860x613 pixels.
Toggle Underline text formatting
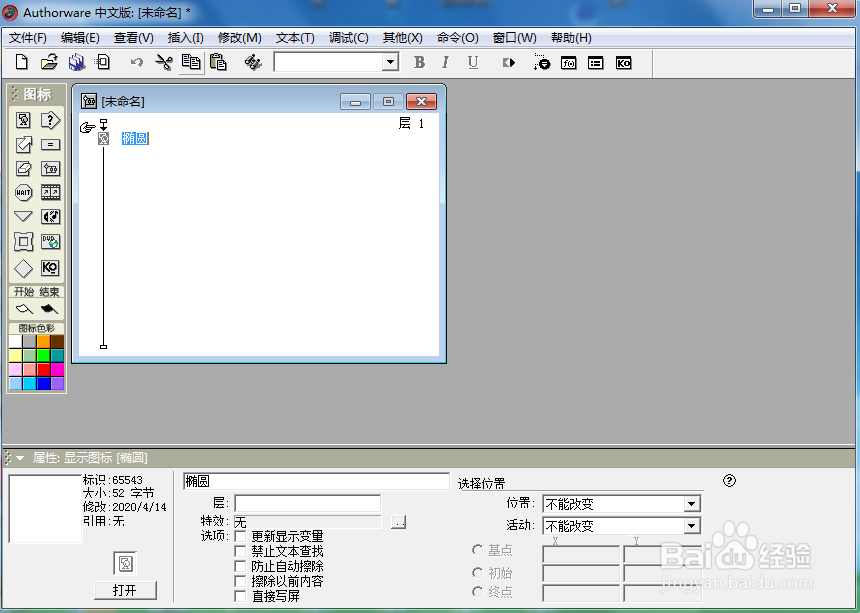[473, 63]
